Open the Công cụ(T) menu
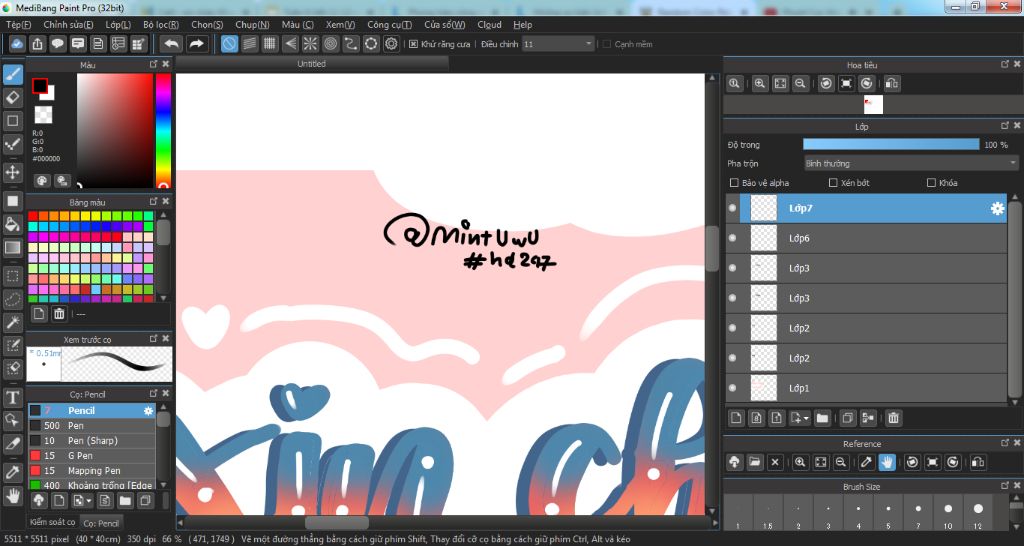Image resolution: width=1024 pixels, height=546 pixels. click(389, 25)
